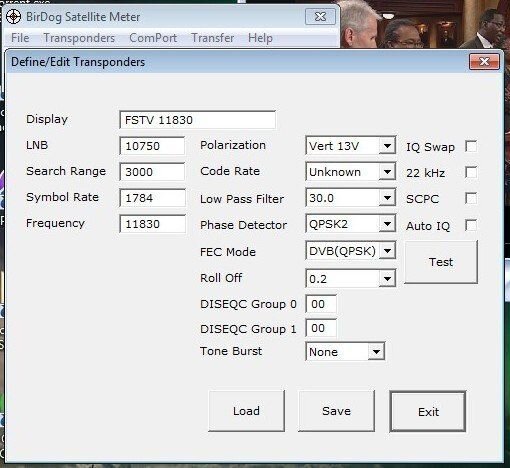Enable Auto IQ checkbox
This screenshot has width=510, height=468.
471,225
